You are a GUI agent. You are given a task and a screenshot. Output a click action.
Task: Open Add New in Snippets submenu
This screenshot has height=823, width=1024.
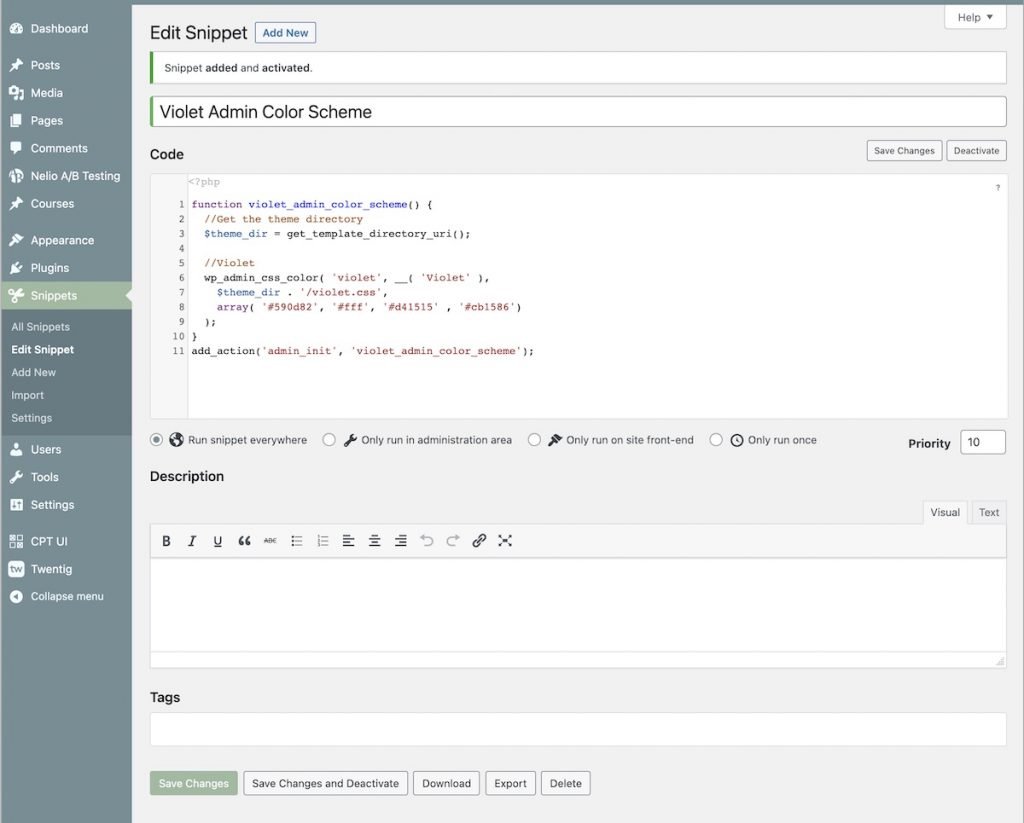33,372
